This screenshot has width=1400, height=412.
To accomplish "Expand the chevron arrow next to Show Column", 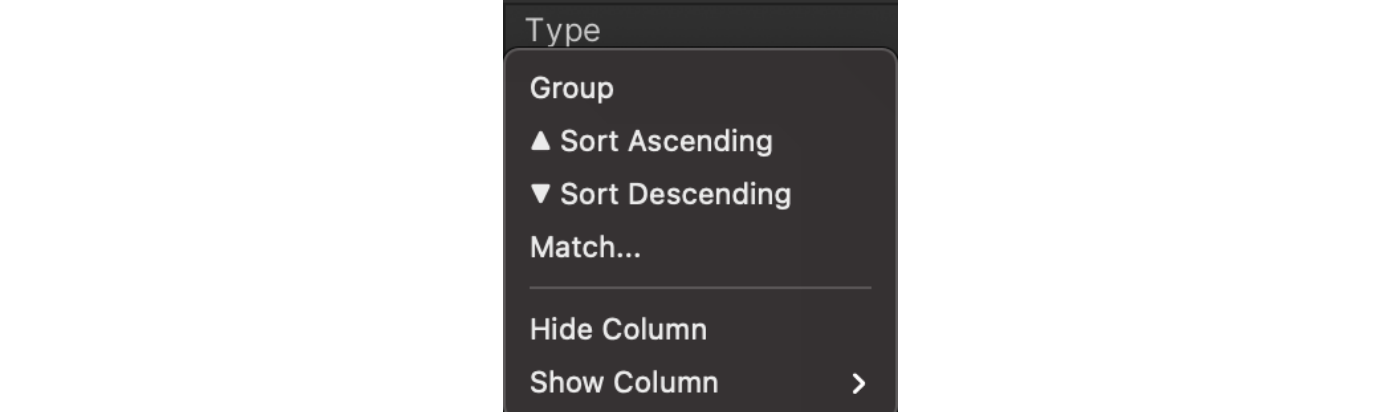I will coord(858,383).
